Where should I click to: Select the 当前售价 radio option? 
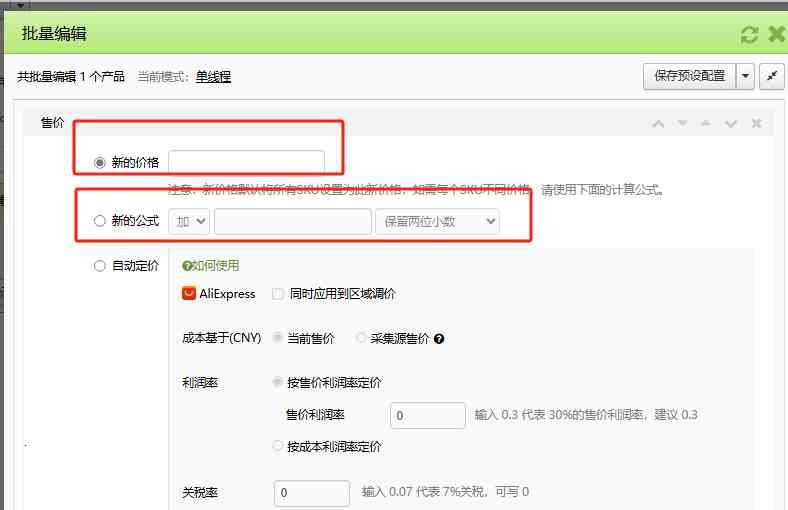(x=277, y=338)
